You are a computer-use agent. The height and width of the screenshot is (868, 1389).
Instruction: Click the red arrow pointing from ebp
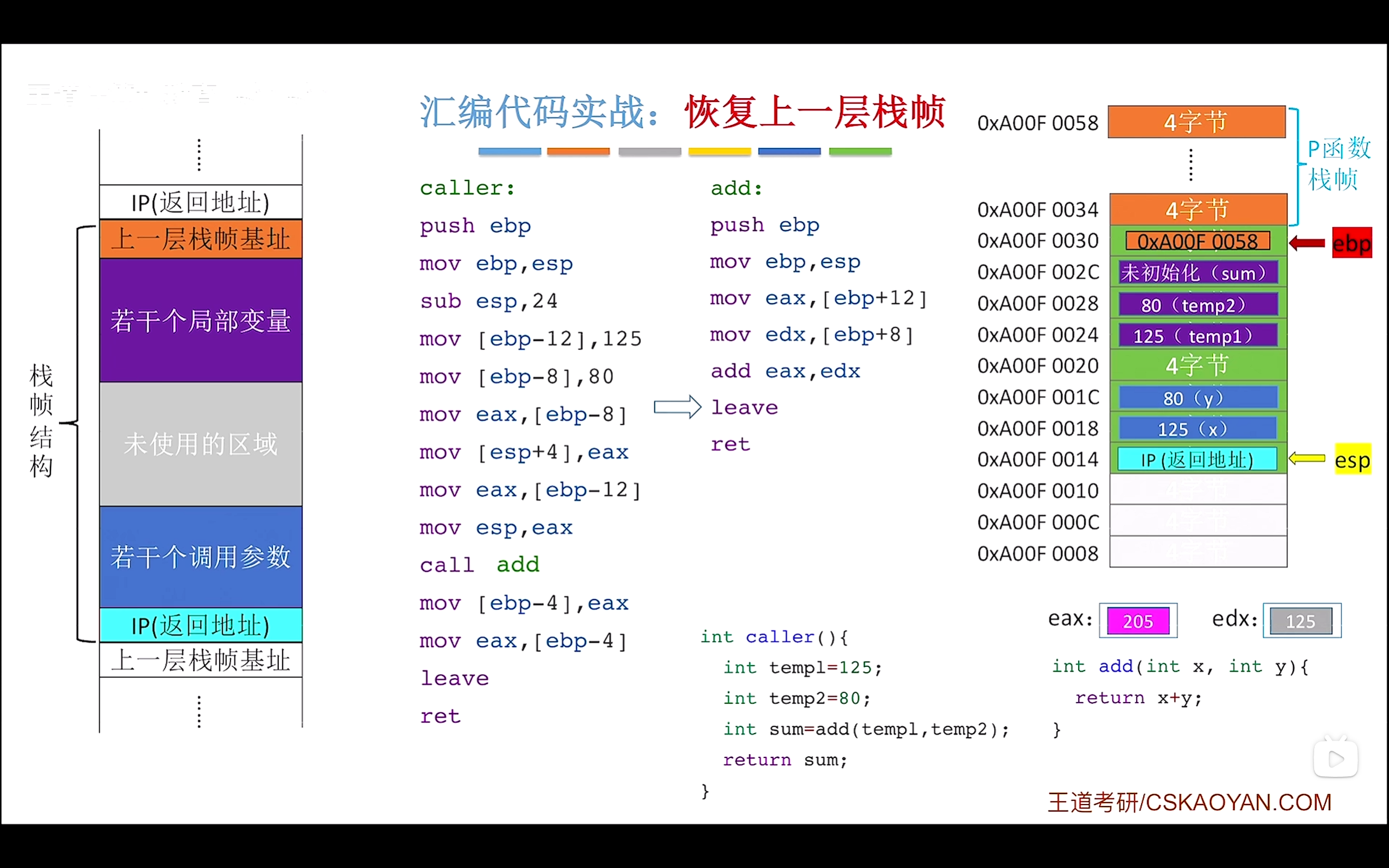(x=1308, y=244)
